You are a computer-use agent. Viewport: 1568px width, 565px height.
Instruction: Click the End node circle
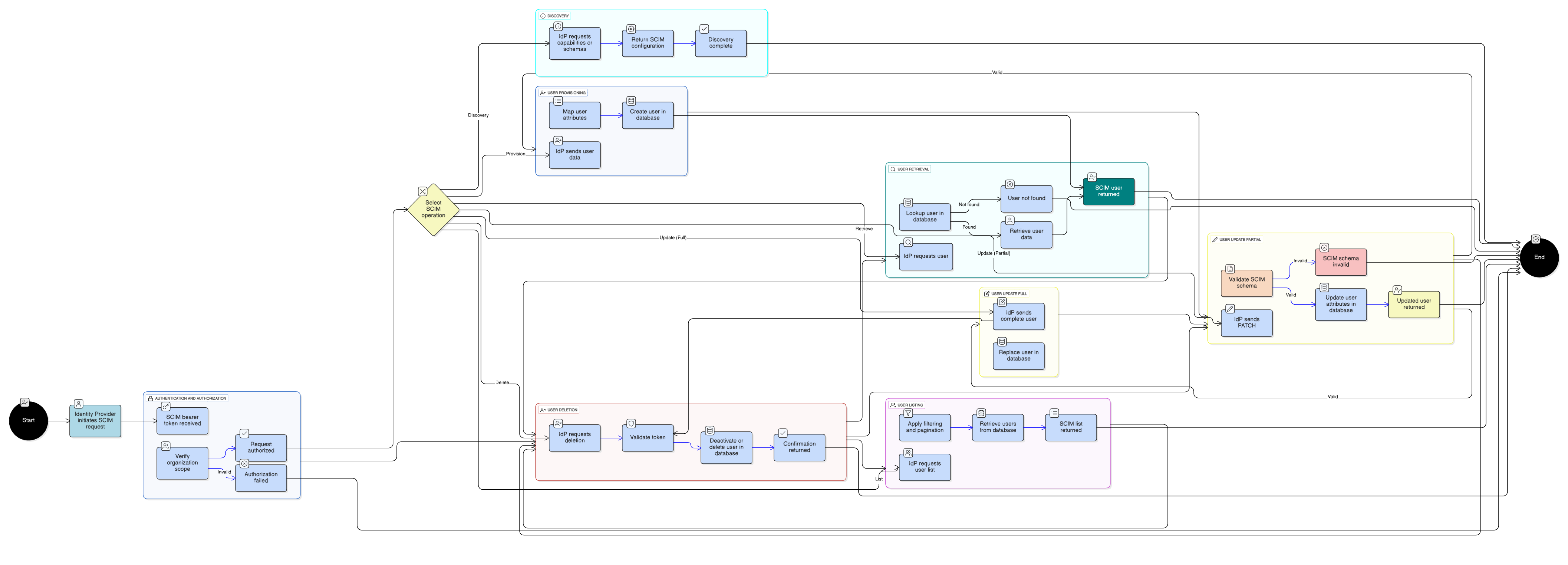coord(1539,257)
